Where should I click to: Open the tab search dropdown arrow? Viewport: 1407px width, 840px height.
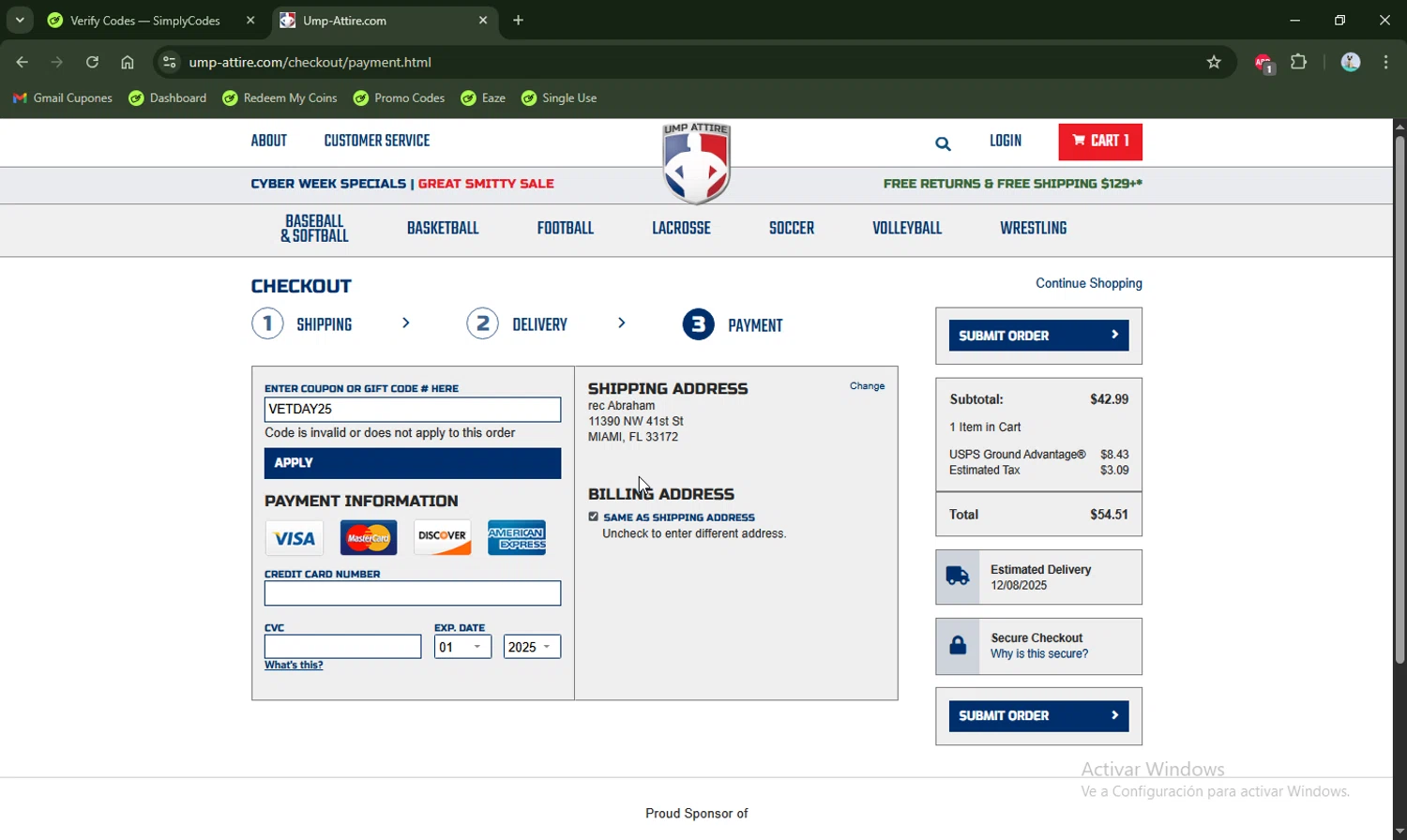click(x=20, y=21)
